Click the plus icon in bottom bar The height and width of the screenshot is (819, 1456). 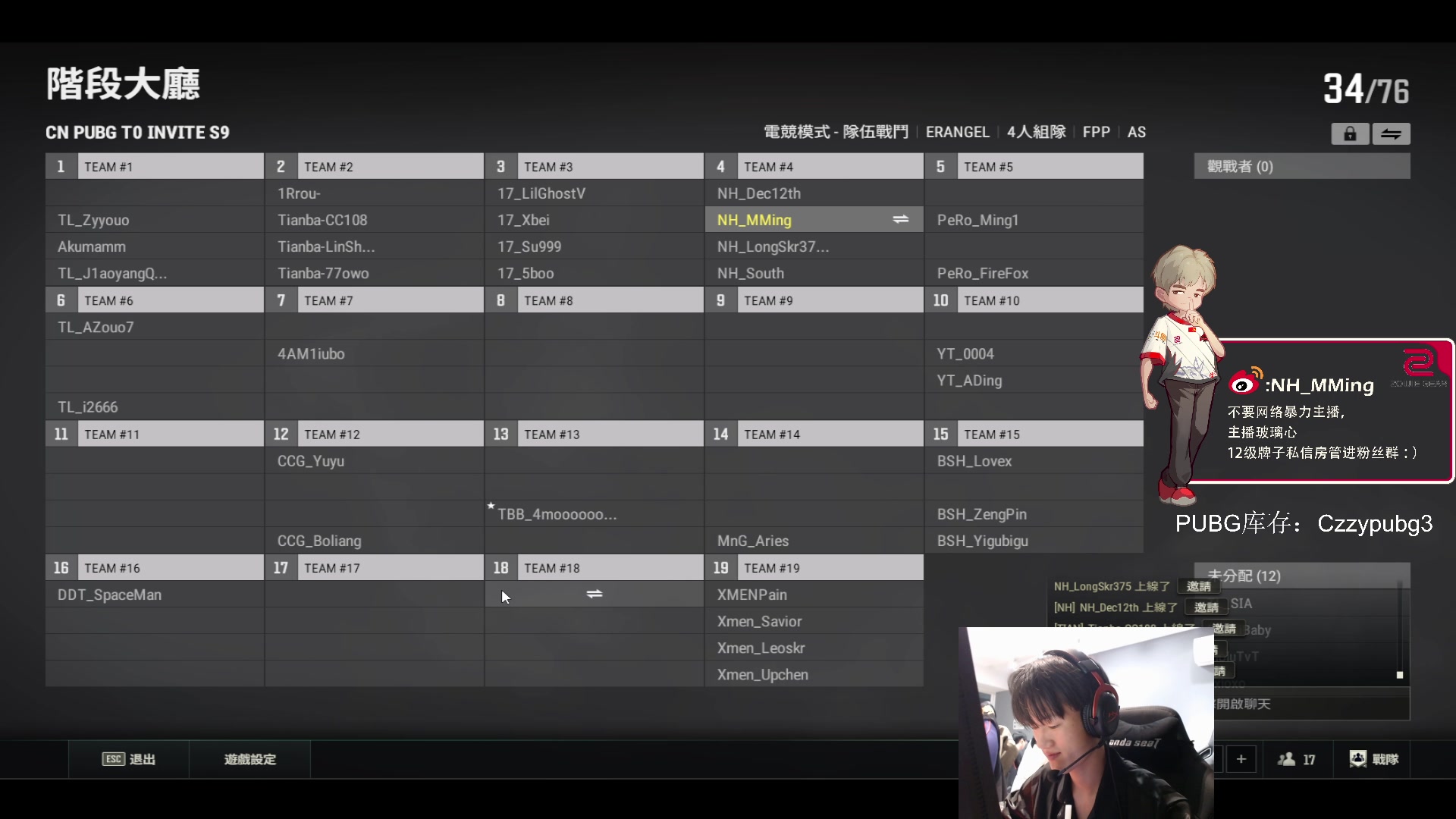point(1241,759)
